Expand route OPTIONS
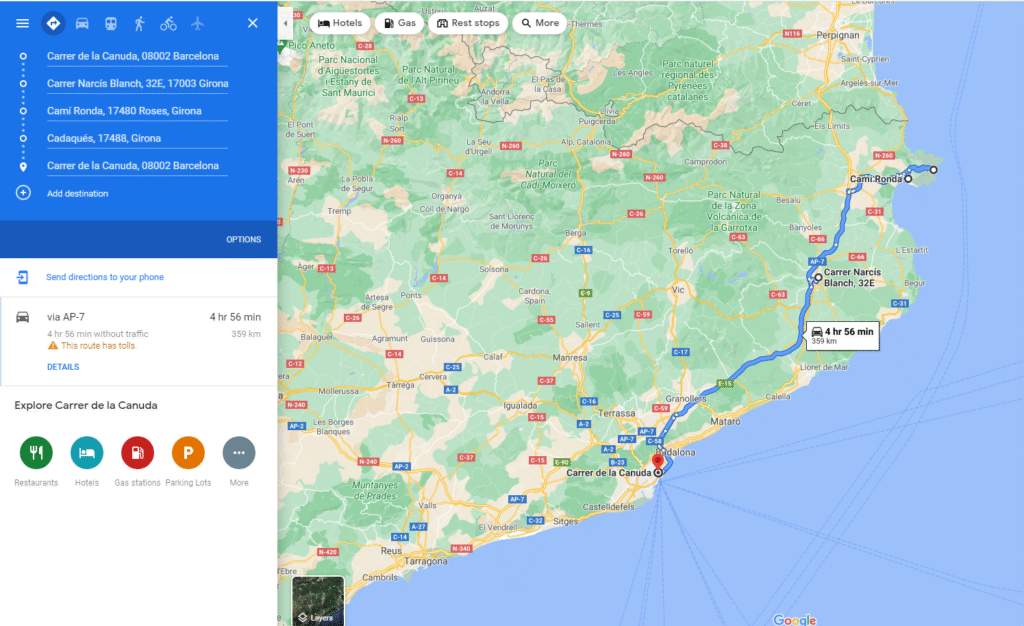Screen dimensions: 1024x626 pyautogui.click(x=243, y=240)
